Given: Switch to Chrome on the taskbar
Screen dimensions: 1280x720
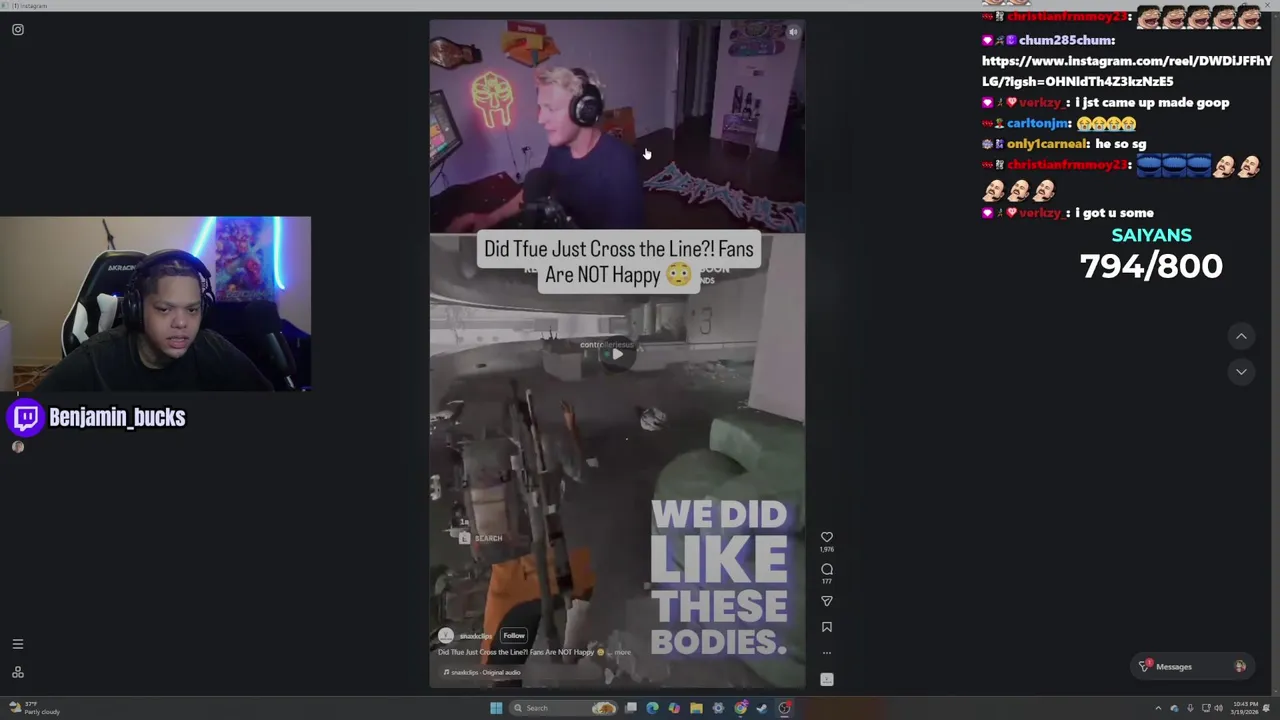Looking at the screenshot, I should [x=740, y=708].
